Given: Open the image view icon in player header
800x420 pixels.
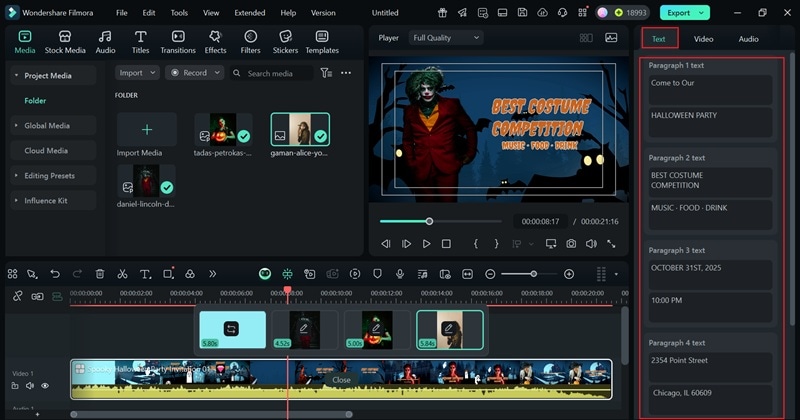Looking at the screenshot, I should point(611,38).
